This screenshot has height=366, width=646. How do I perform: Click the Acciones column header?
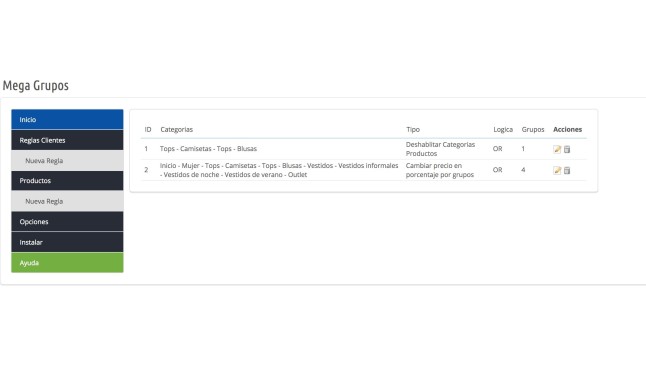[567, 129]
